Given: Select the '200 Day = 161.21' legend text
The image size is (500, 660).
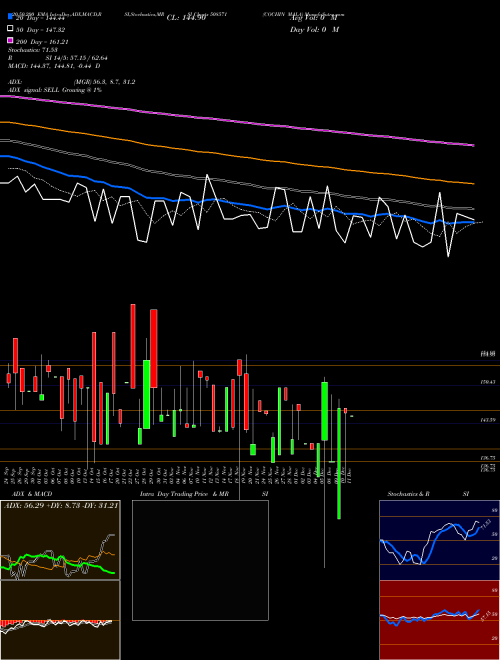Looking at the screenshot, I should click(x=42, y=42).
